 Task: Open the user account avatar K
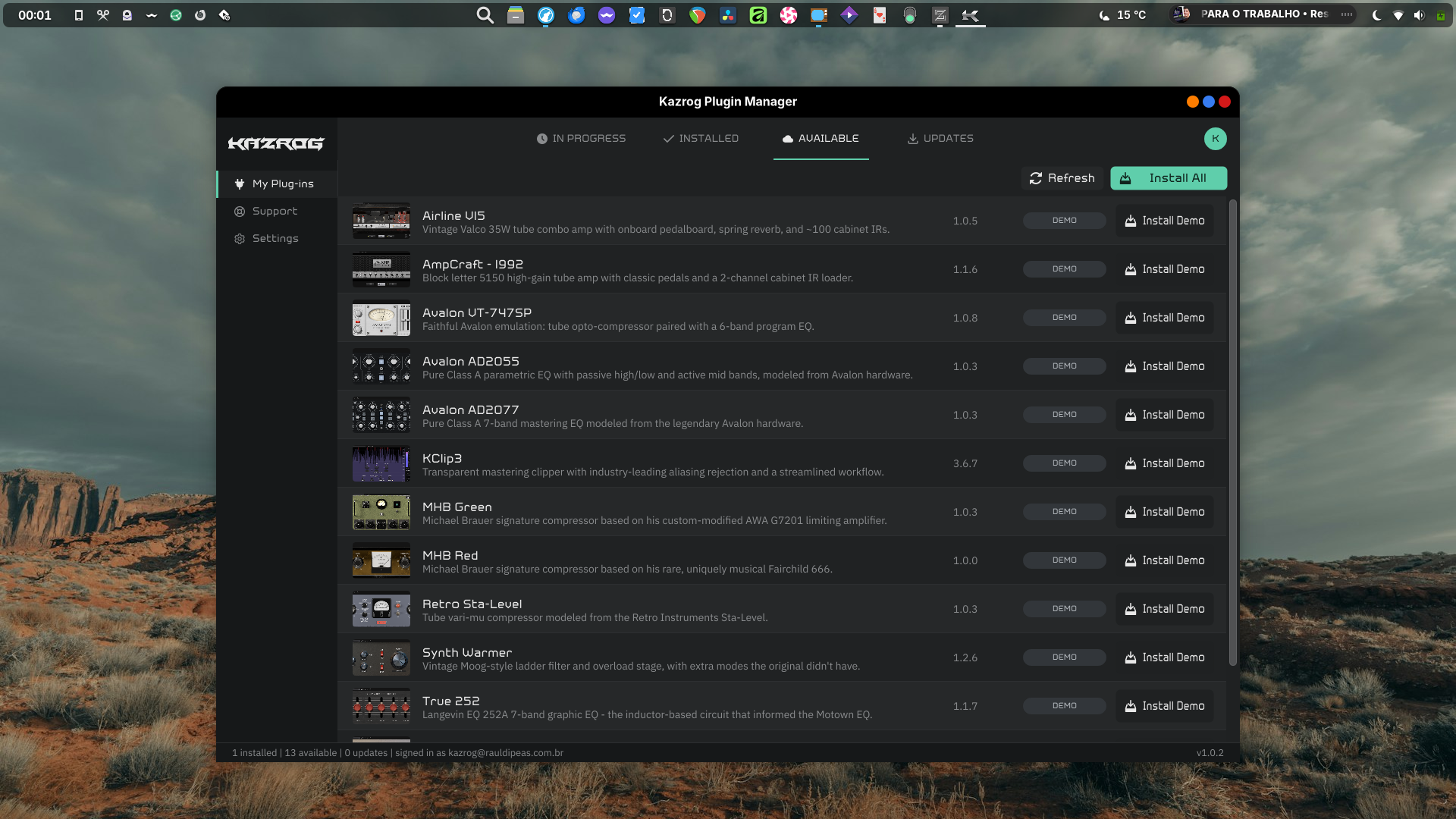pos(1215,139)
